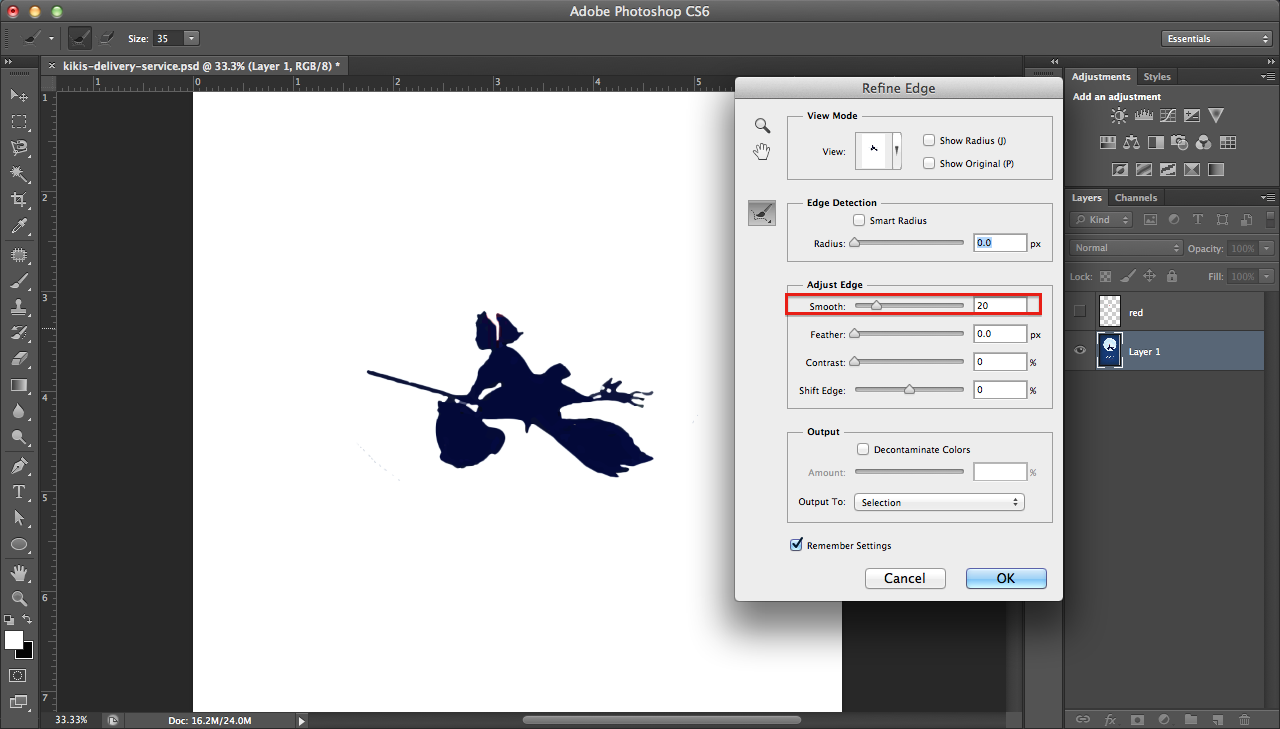Image resolution: width=1280 pixels, height=729 pixels.
Task: Select the Magic Wand tool
Action: (x=19, y=174)
